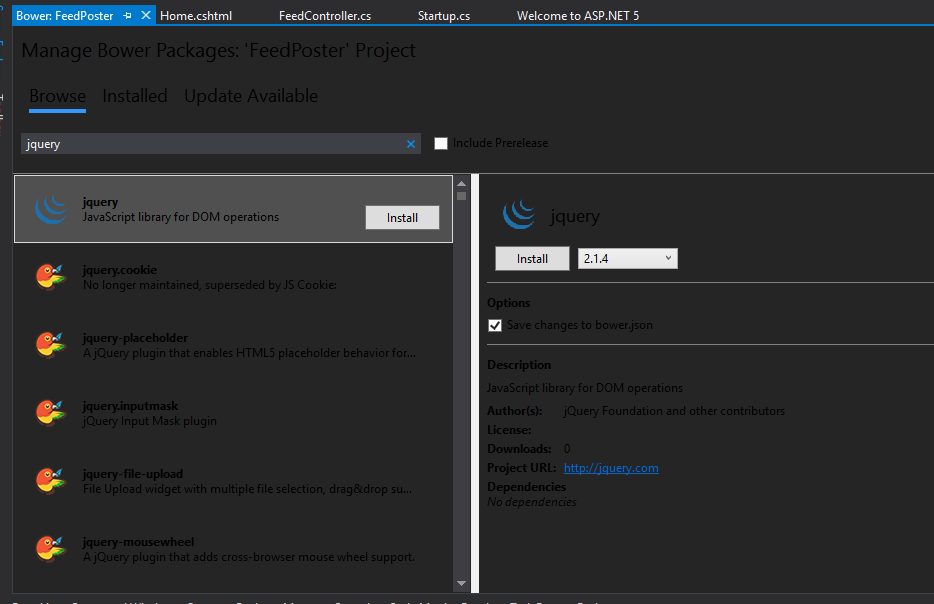Click the jquery-mousewheel bird icon

point(50,549)
